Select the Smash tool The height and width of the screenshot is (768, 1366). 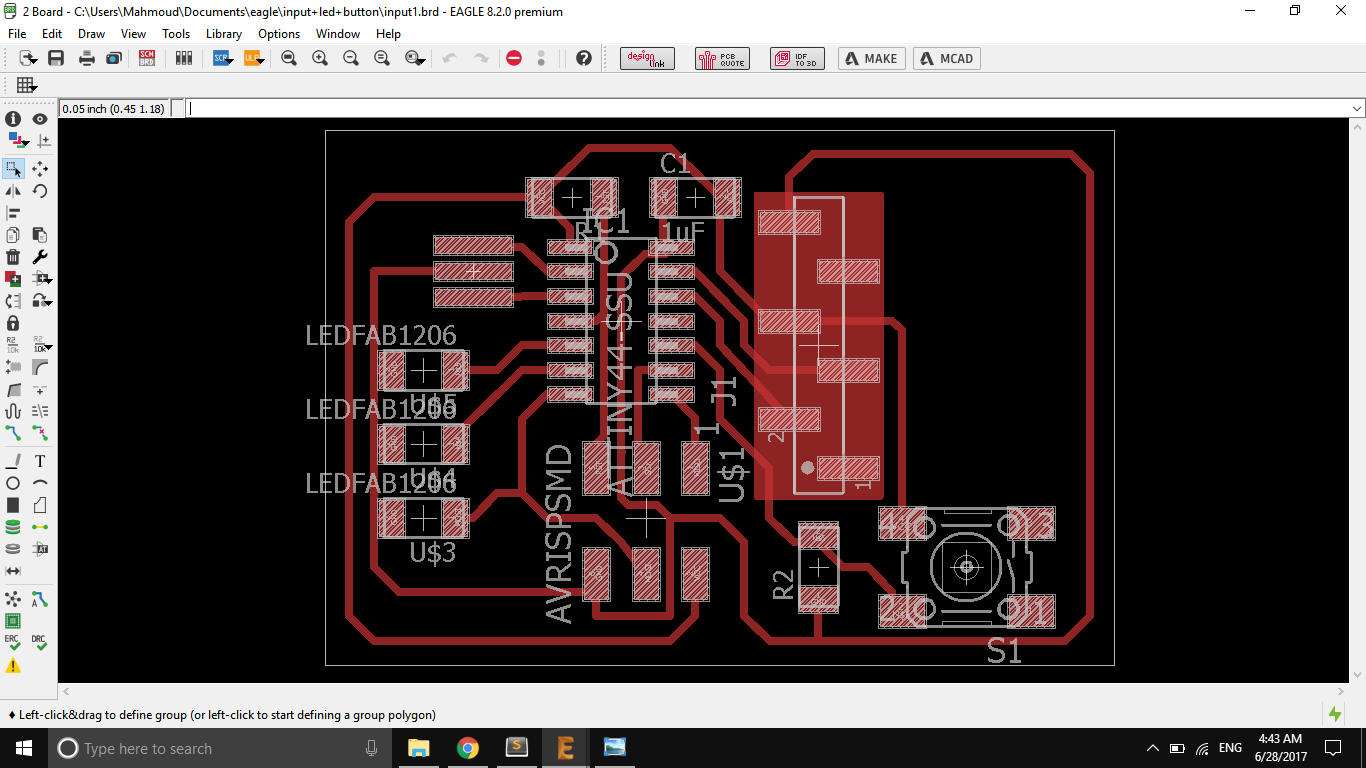pyautogui.click(x=13, y=367)
